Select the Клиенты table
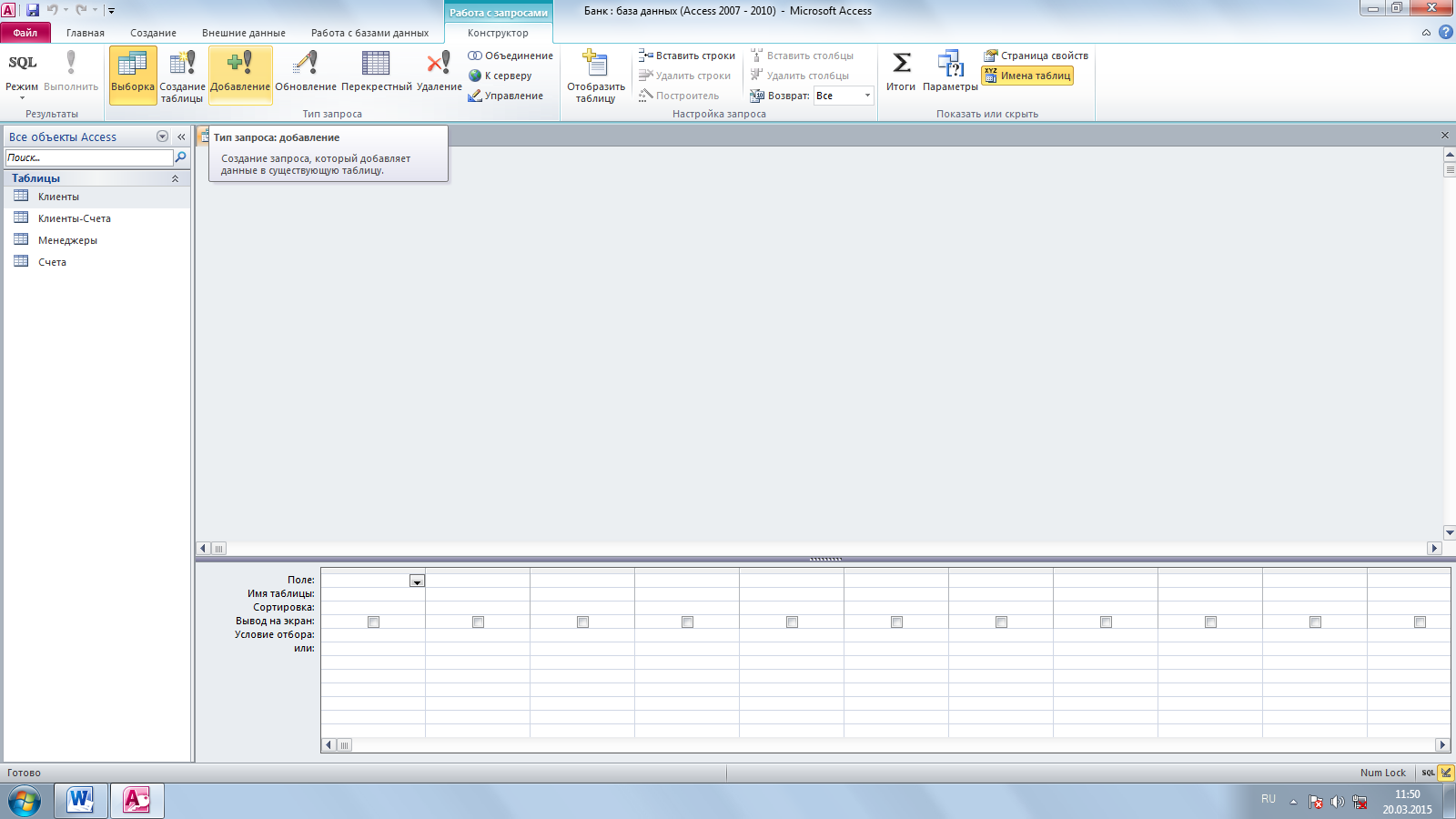Screen dimensions: 1456x819 click(96, 197)
